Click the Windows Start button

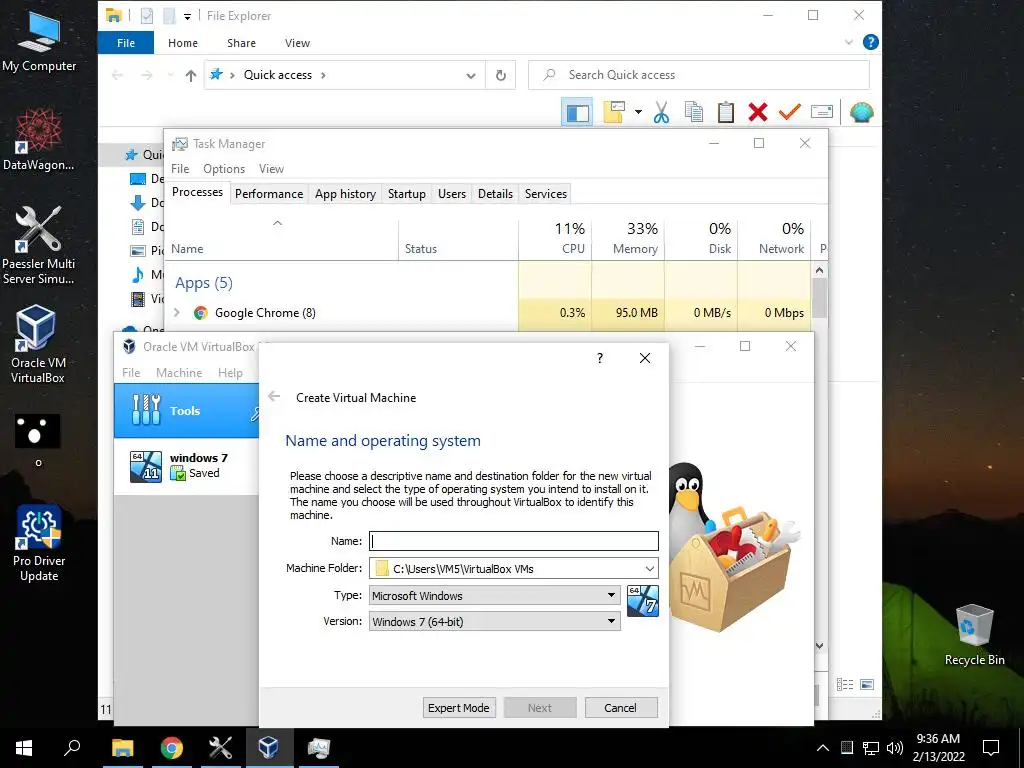click(x=24, y=748)
